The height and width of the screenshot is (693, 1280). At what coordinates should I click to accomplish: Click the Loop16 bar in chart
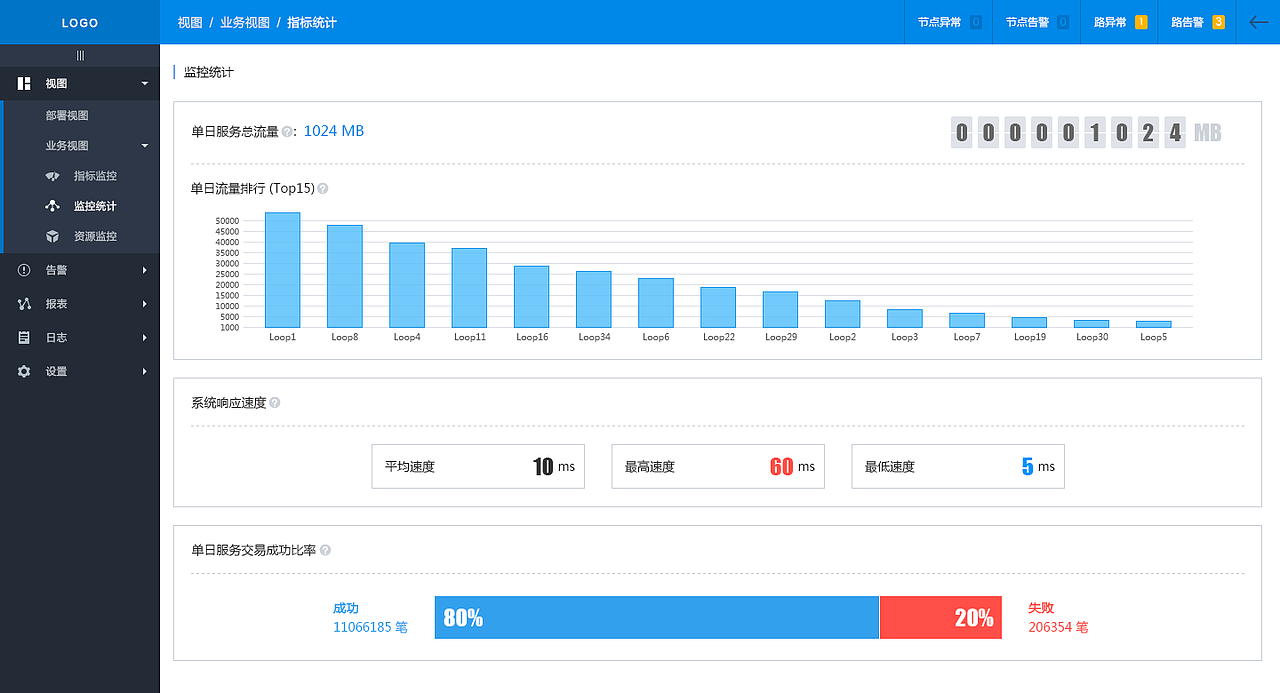tap(531, 297)
